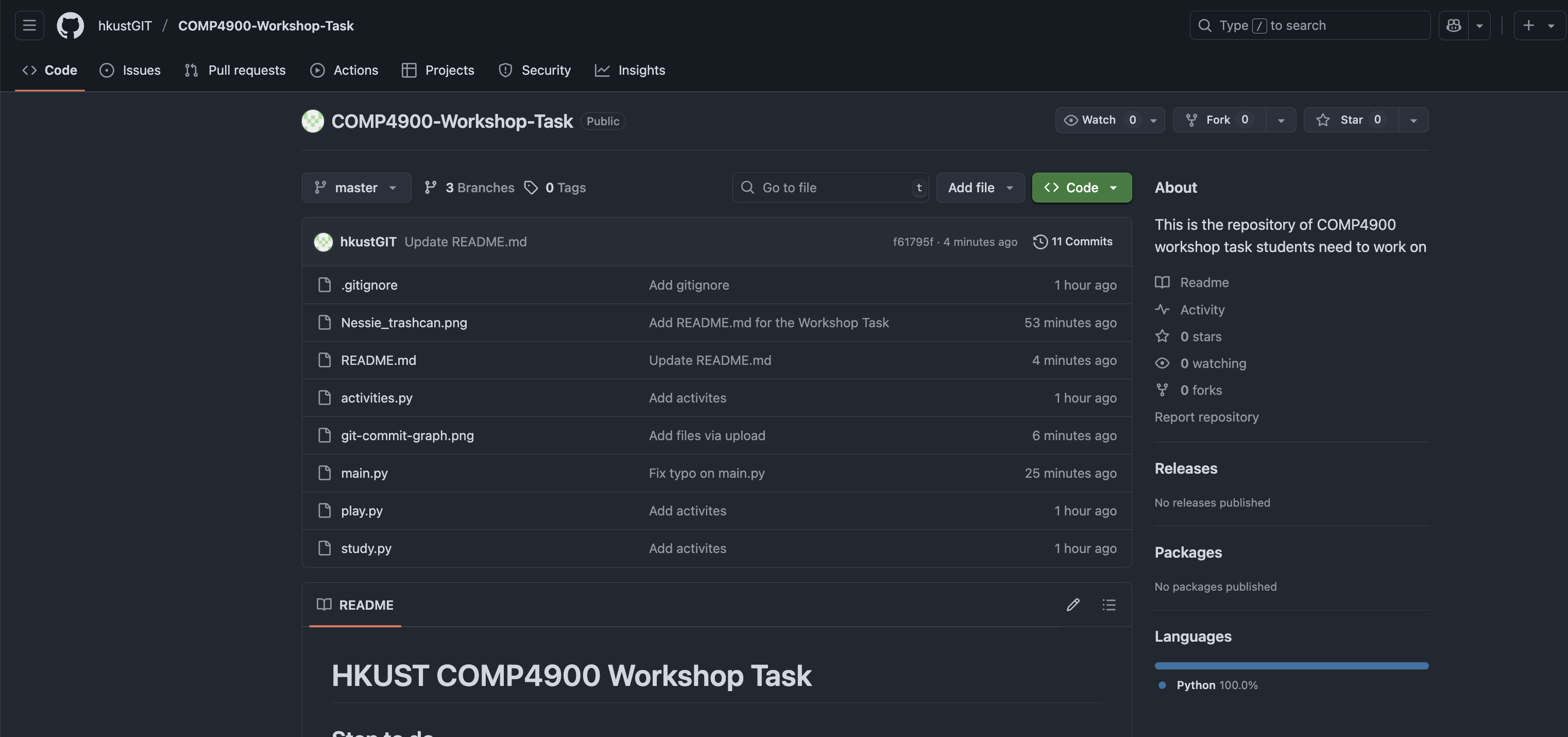Fork the repository
This screenshot has height=737, width=1568.
(x=1219, y=120)
